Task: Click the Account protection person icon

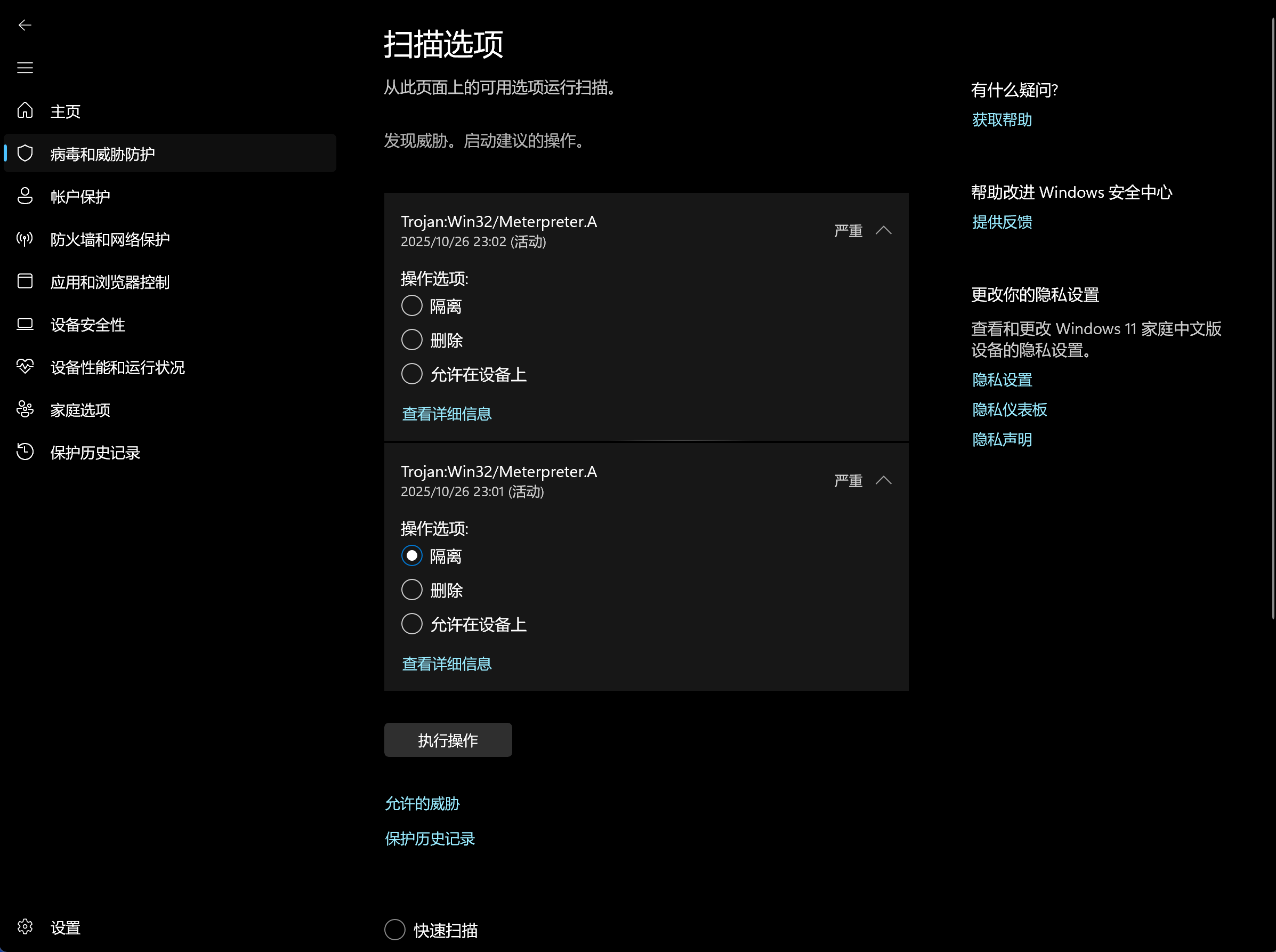Action: point(25,196)
